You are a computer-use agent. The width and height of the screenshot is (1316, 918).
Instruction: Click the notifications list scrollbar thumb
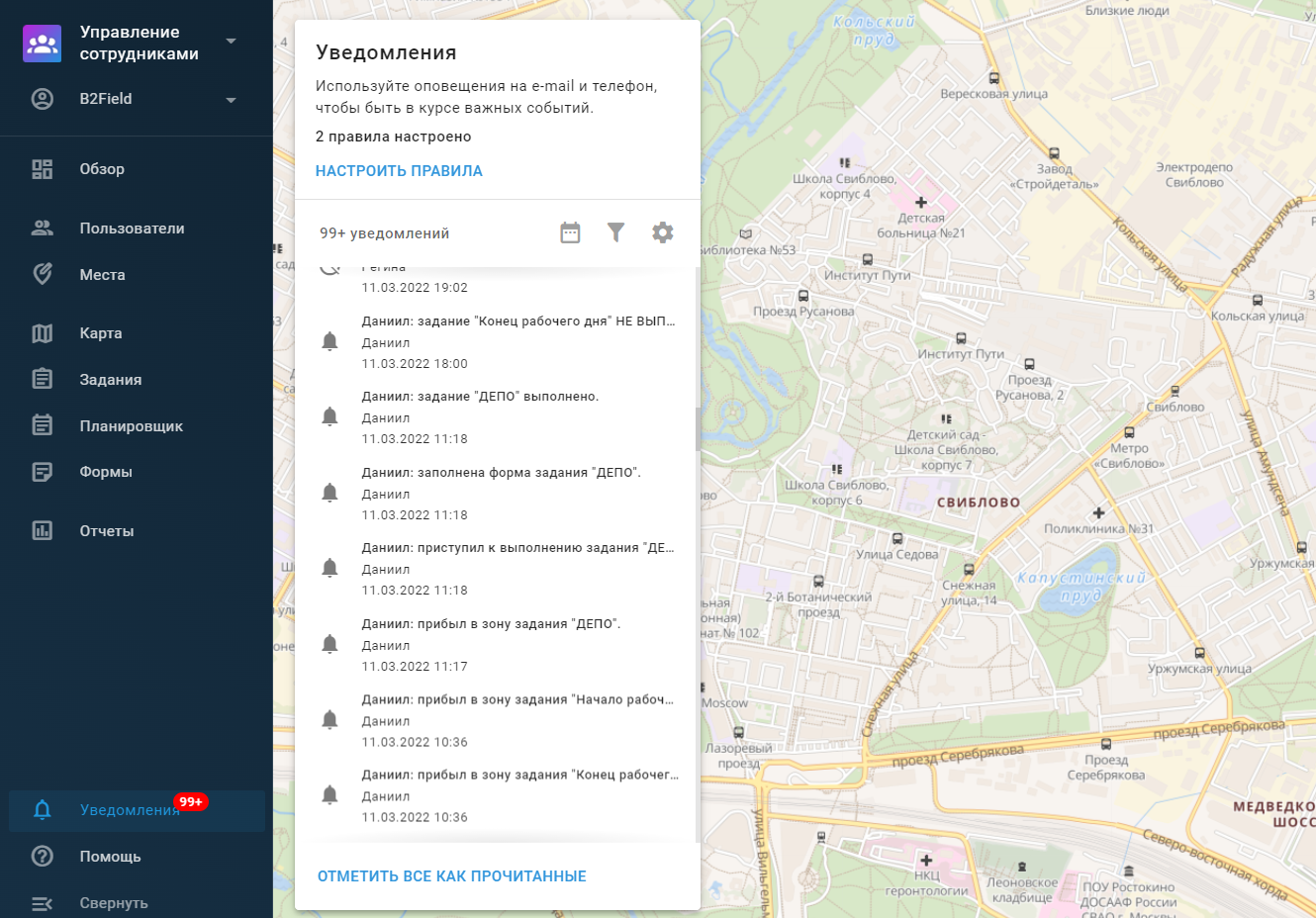click(x=698, y=429)
